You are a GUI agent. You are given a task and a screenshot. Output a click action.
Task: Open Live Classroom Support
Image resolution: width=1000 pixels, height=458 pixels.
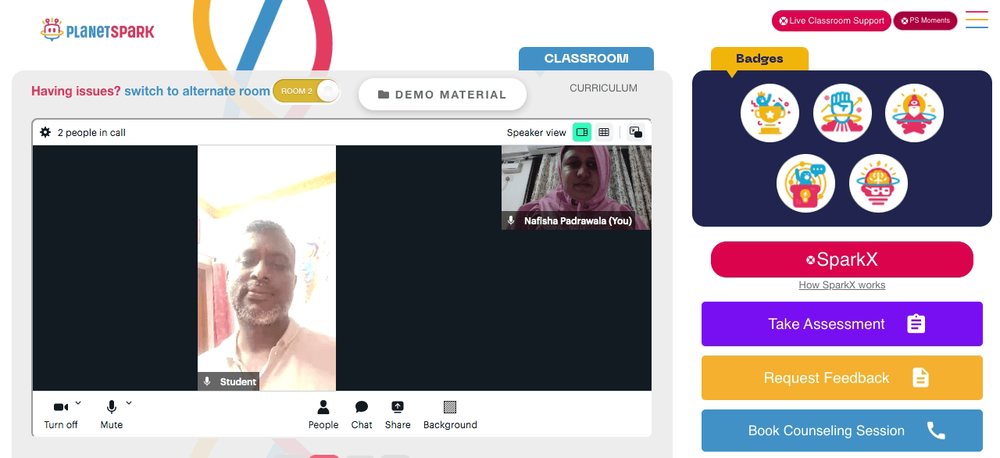(x=832, y=20)
